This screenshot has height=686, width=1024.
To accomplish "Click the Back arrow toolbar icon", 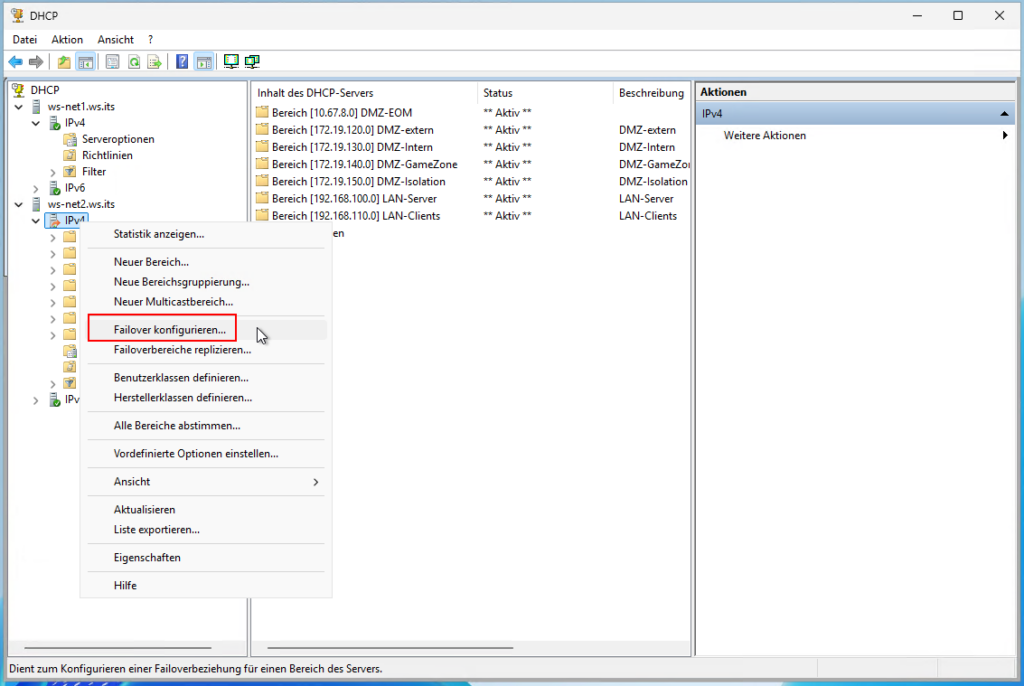I will [x=15, y=62].
